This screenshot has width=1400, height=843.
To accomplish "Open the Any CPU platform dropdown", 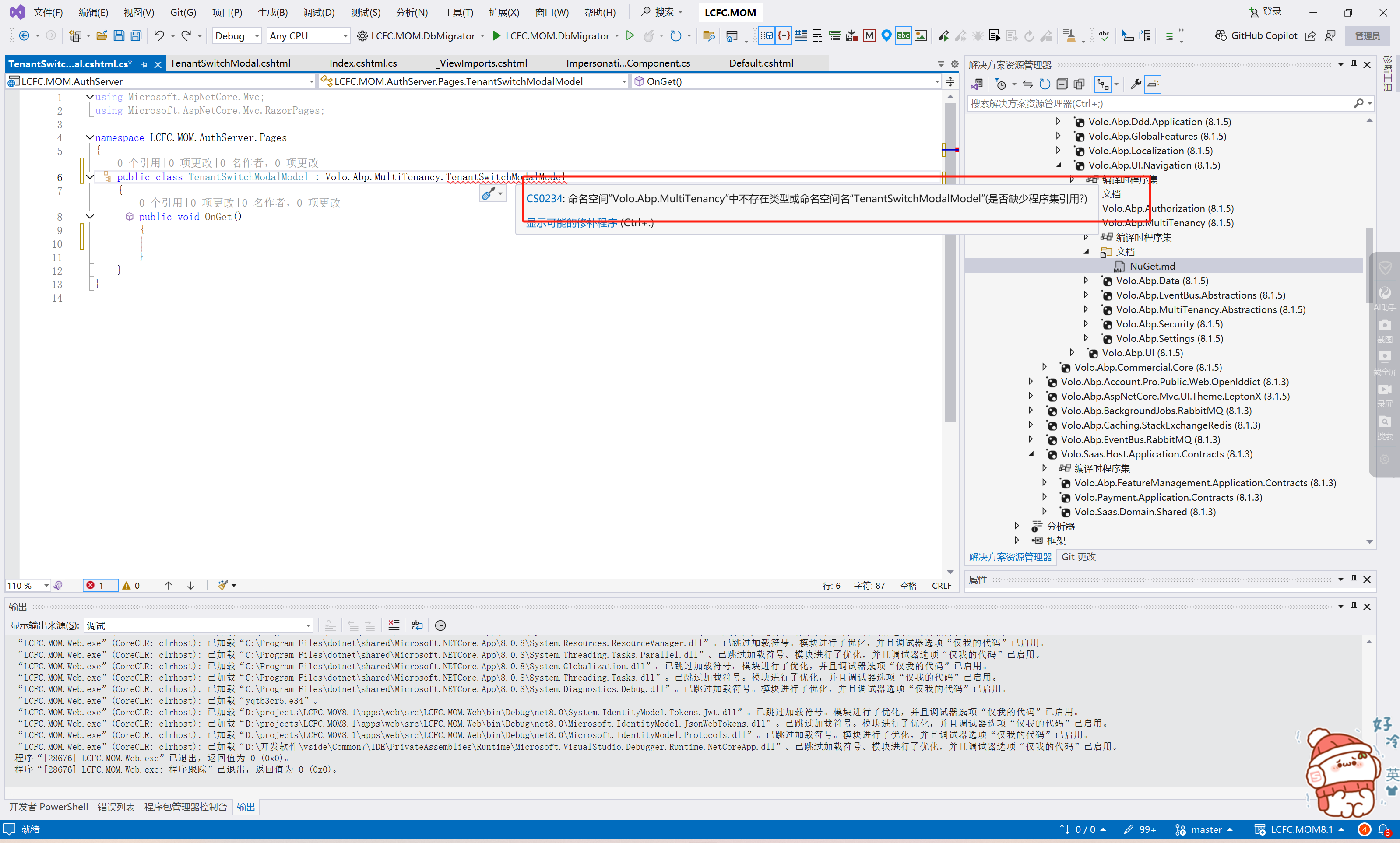I will 308,36.
